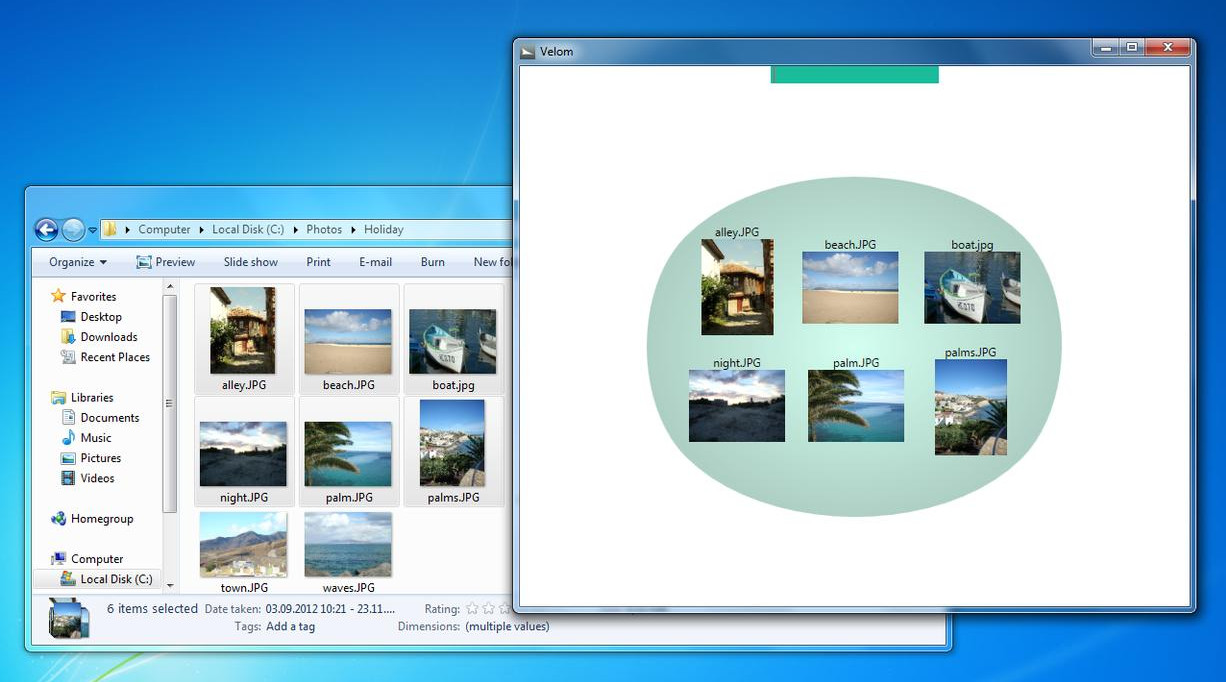Select palms.JPG thumbnail in Explorer

(x=453, y=443)
